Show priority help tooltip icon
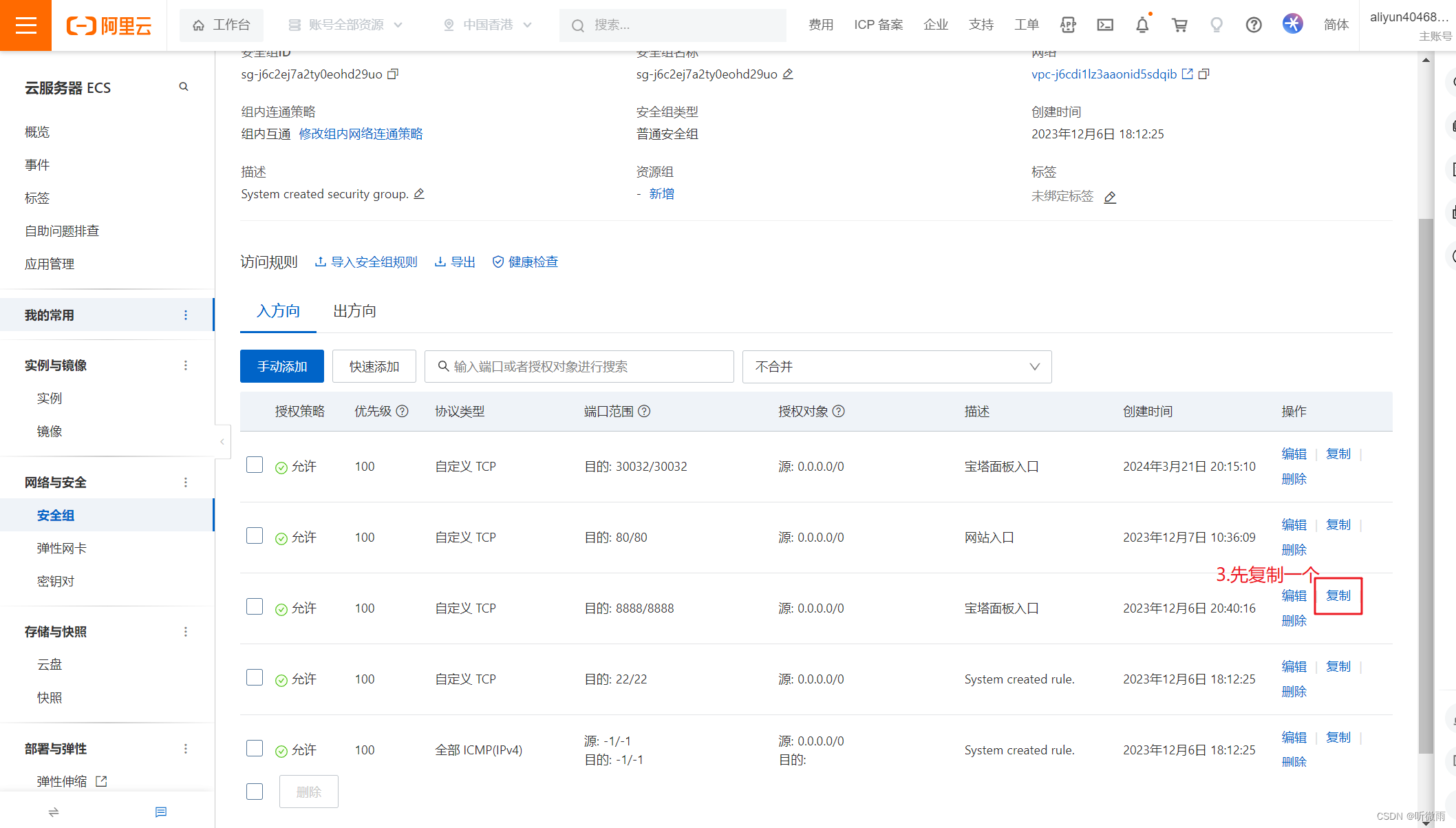Viewport: 1456px width, 828px height. (x=403, y=411)
